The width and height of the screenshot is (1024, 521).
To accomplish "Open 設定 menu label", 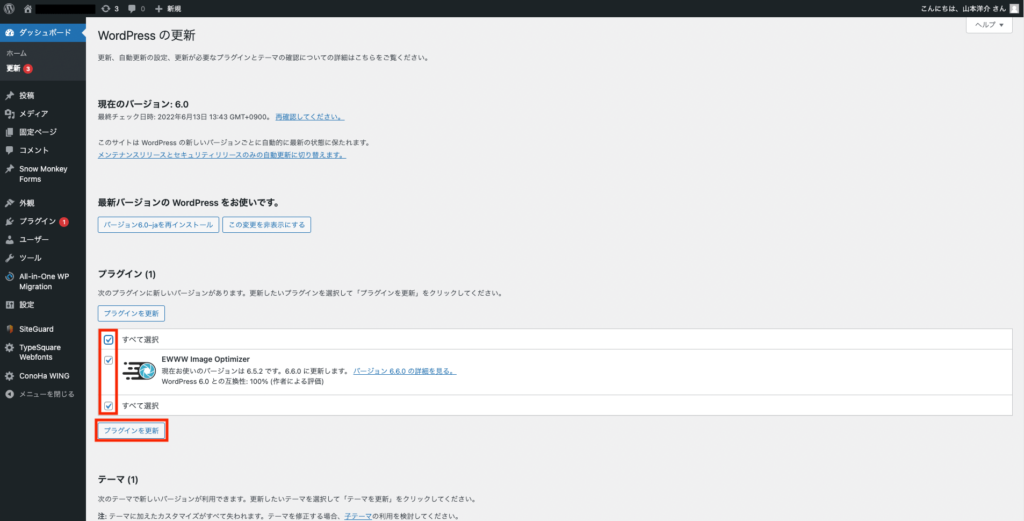I will [27, 305].
